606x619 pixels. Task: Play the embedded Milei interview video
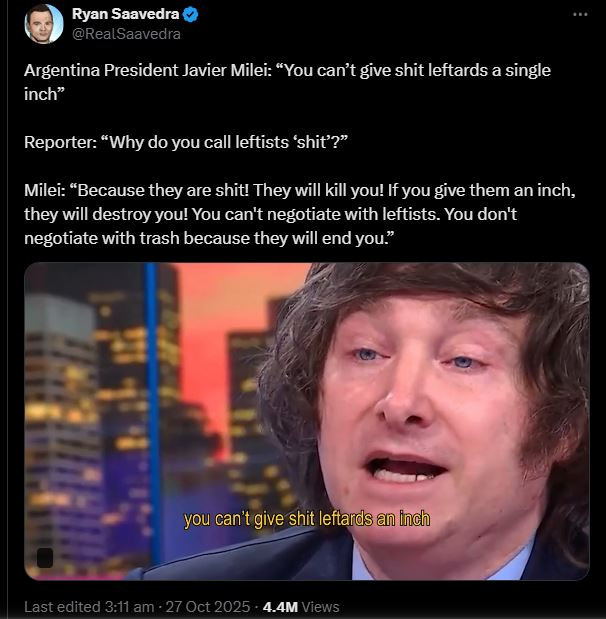coord(307,421)
